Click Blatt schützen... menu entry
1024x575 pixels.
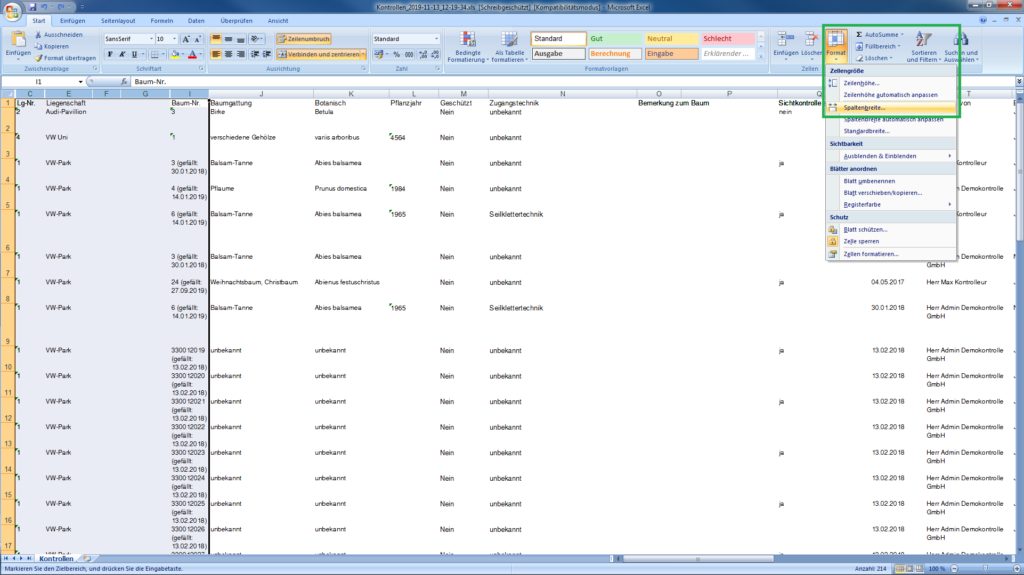coord(865,229)
